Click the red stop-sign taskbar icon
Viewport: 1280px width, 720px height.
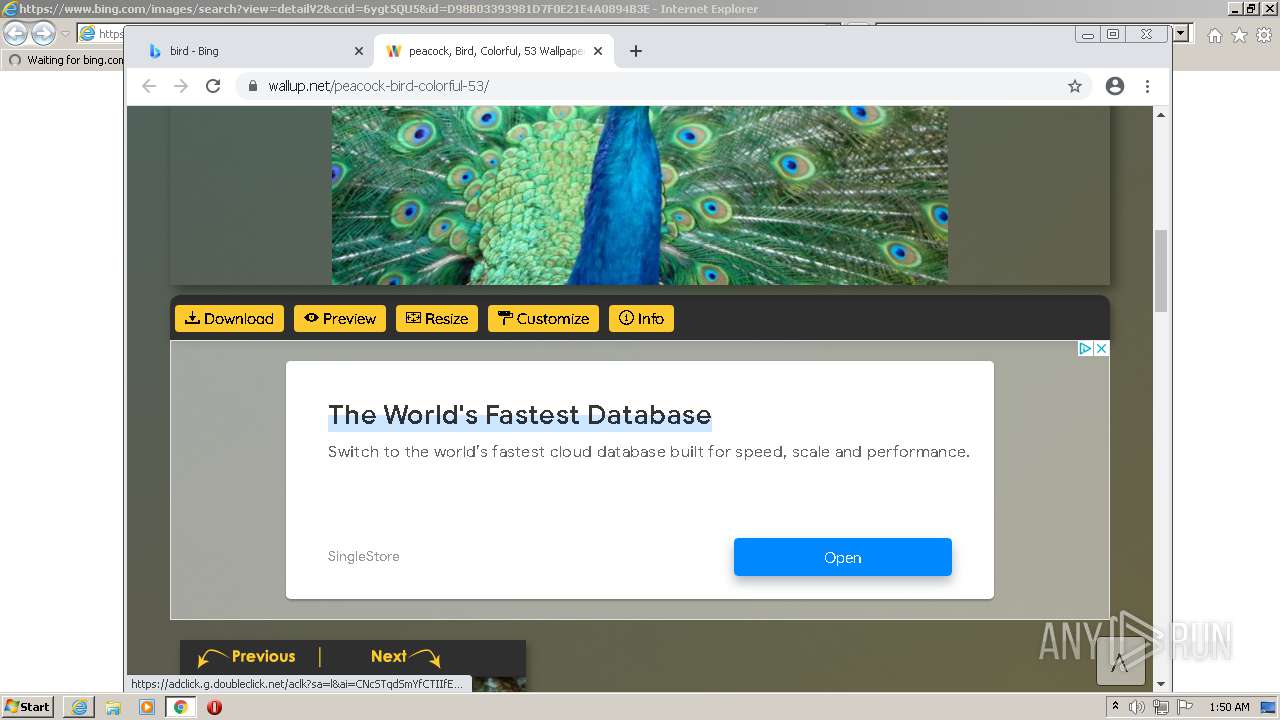click(x=214, y=707)
